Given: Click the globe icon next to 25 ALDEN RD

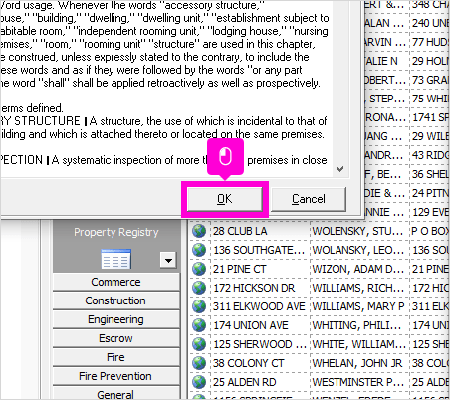Looking at the screenshot, I should pos(199,382).
